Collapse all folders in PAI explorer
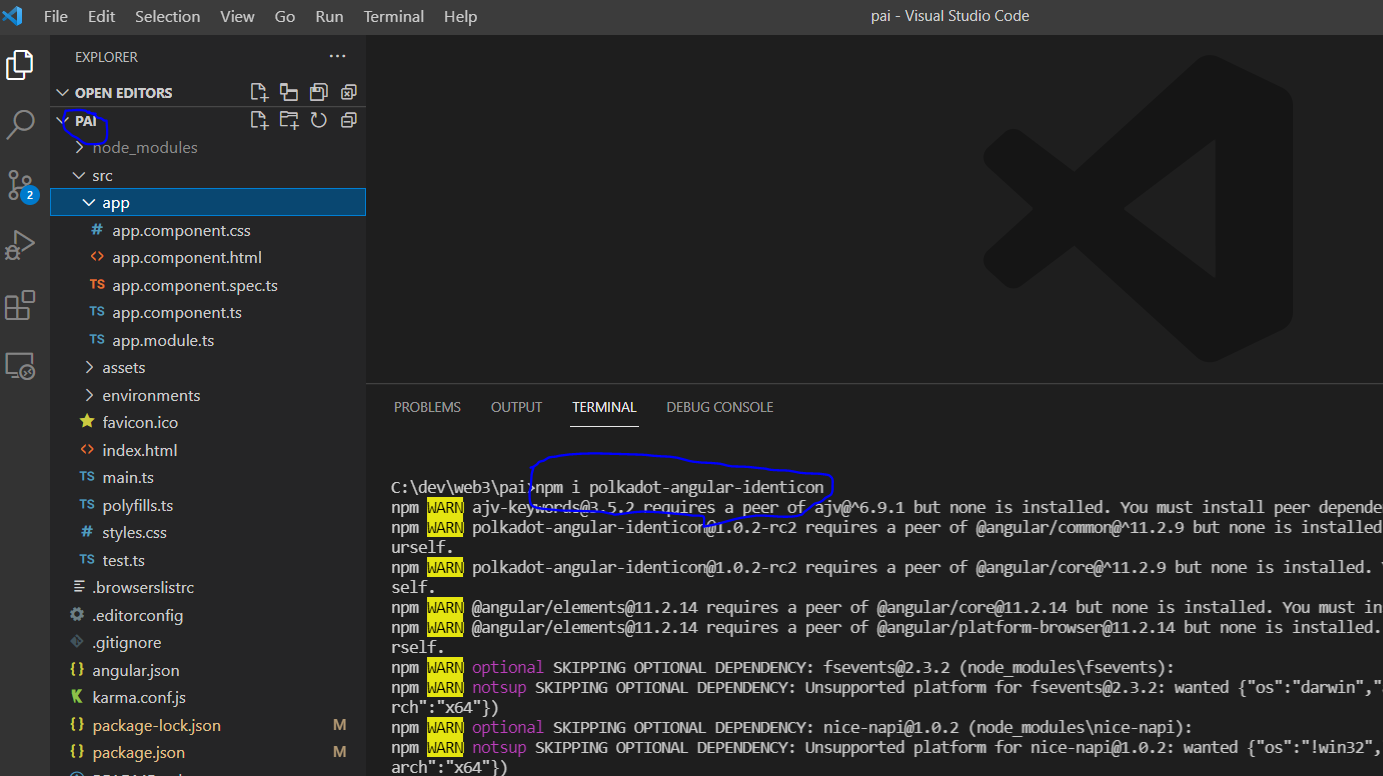 (348, 120)
